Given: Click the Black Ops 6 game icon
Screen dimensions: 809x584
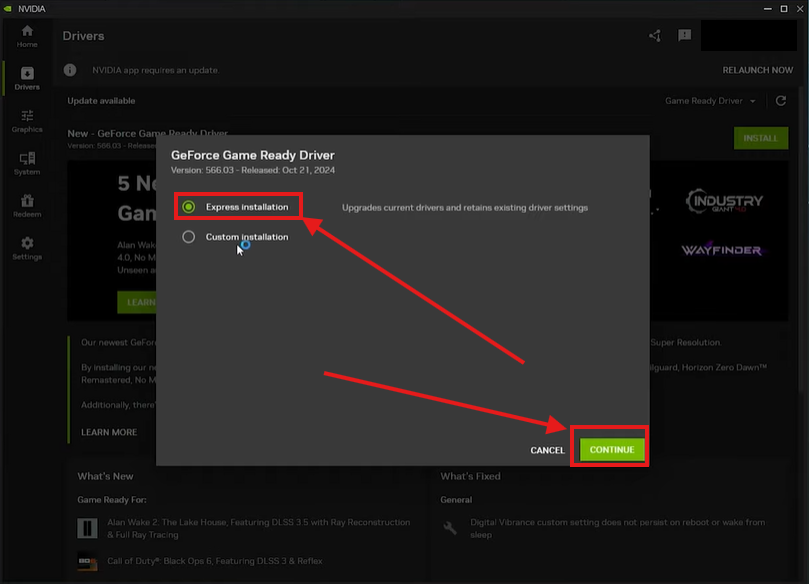Looking at the screenshot, I should point(87,561).
